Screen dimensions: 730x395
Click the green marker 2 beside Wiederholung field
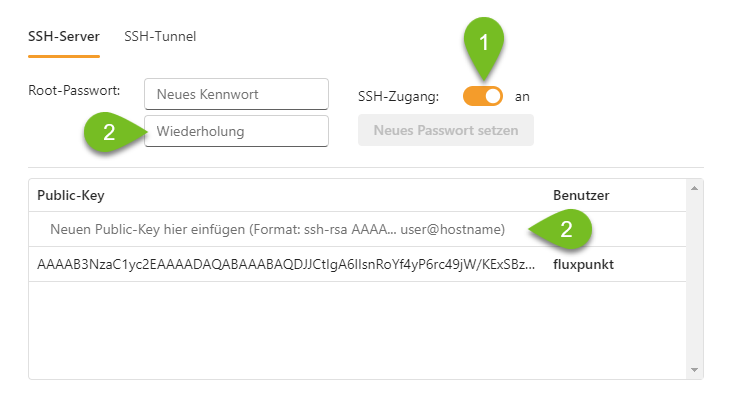(114, 132)
